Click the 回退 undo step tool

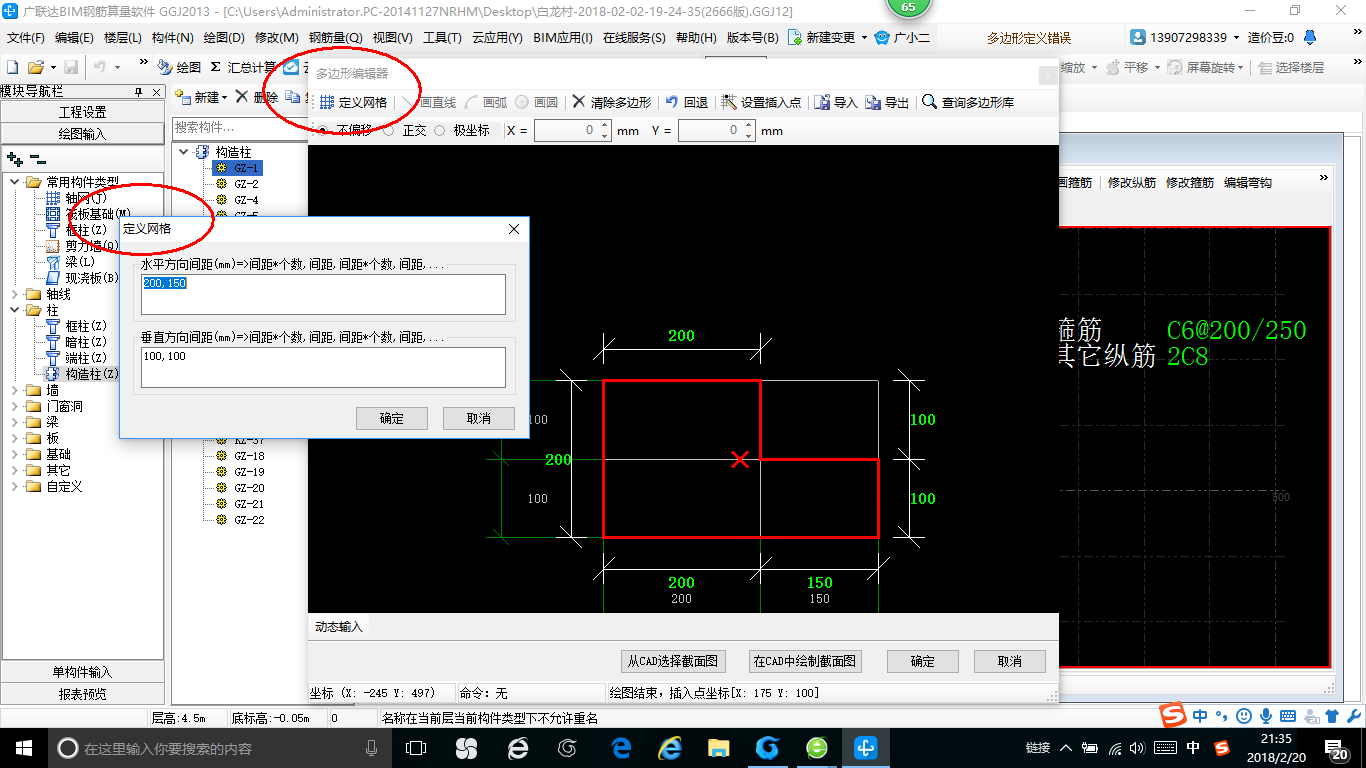tap(686, 102)
